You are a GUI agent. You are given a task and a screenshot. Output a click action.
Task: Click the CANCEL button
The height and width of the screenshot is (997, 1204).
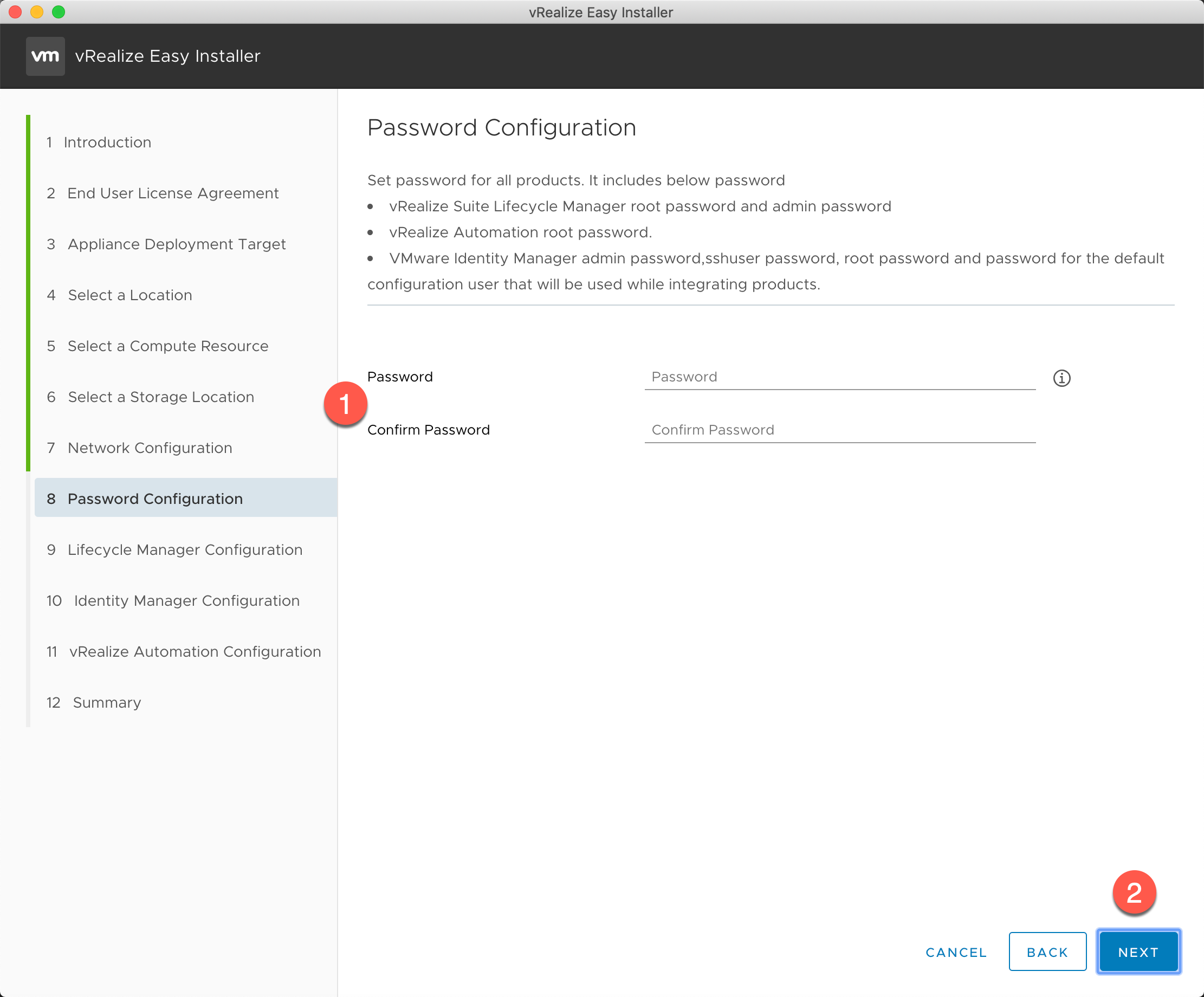click(x=956, y=952)
